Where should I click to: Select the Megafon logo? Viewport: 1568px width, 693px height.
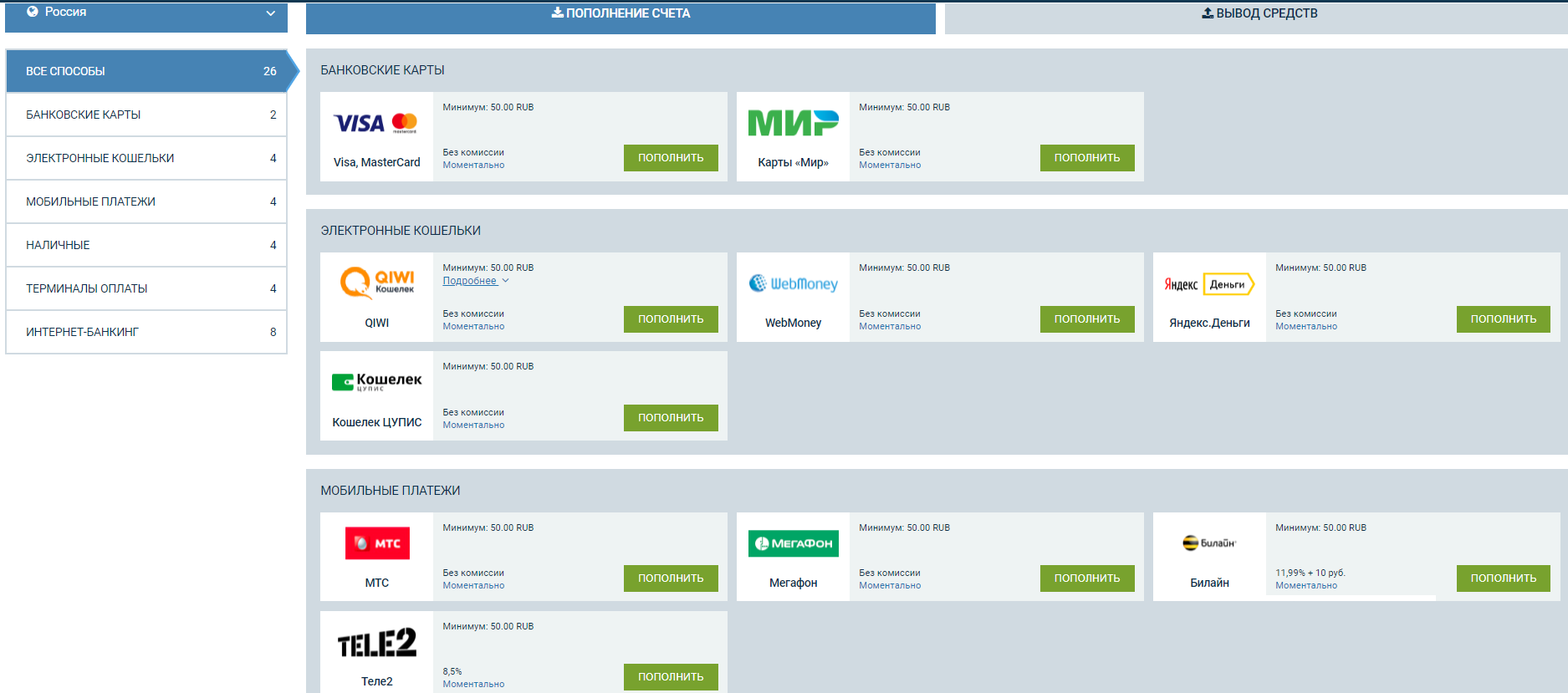(x=793, y=543)
